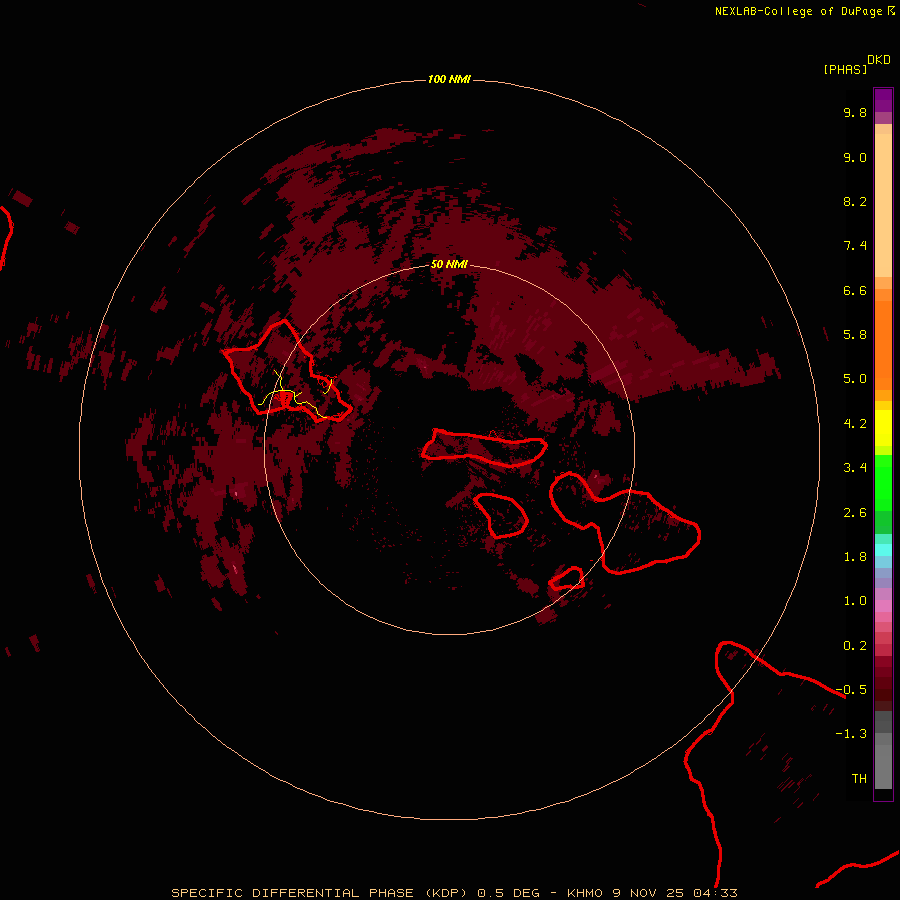Viewport: 900px width, 900px height.
Task: Click the 9.0 value on the color scale
Action: (x=855, y=157)
